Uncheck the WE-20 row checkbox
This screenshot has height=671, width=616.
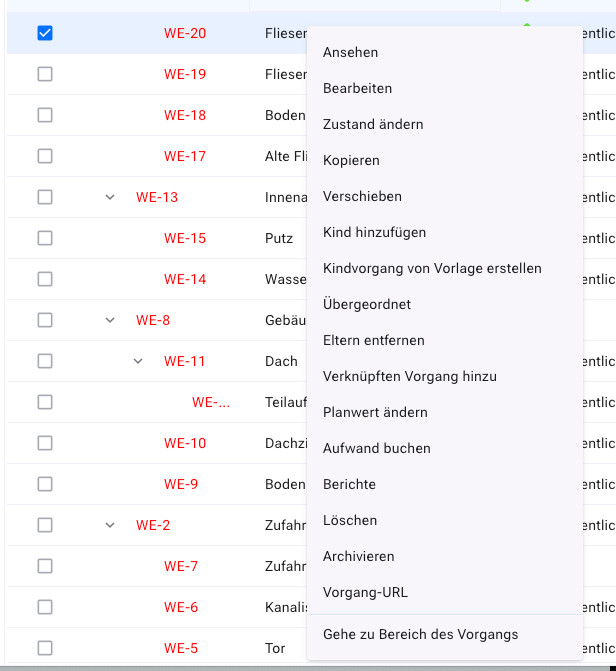pos(45,33)
